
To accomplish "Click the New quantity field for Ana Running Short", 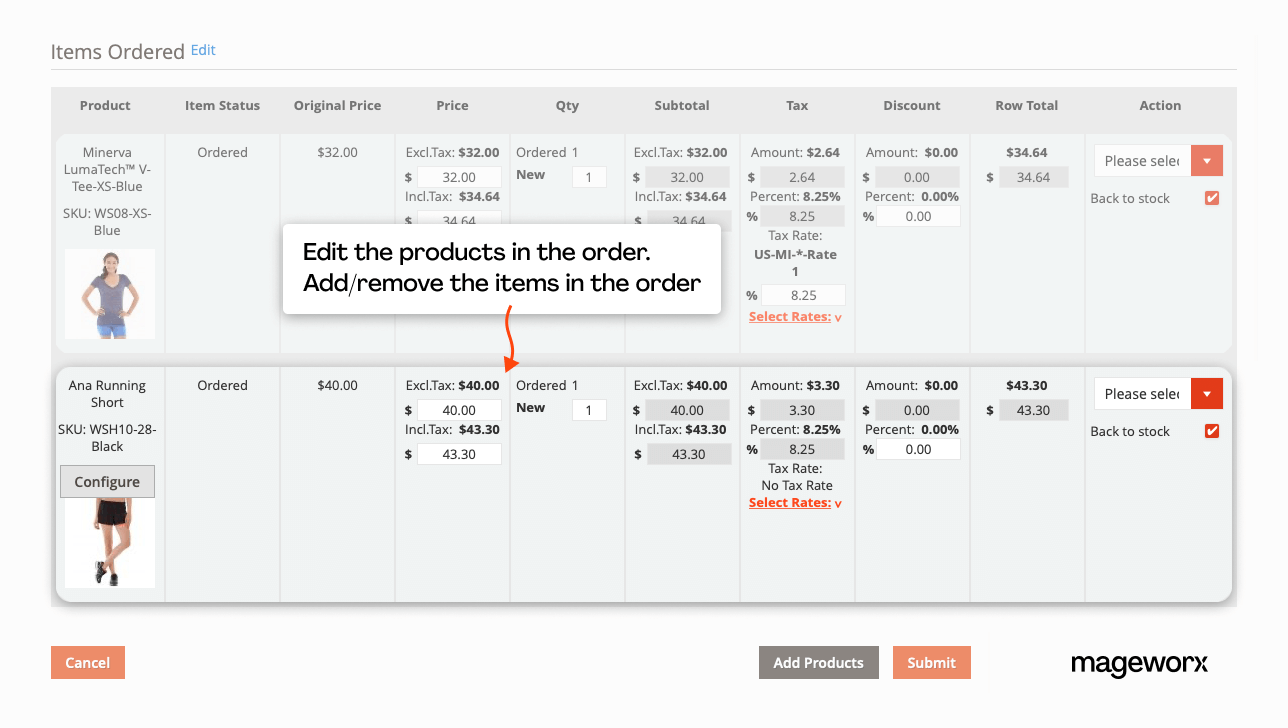I will point(589,409).
